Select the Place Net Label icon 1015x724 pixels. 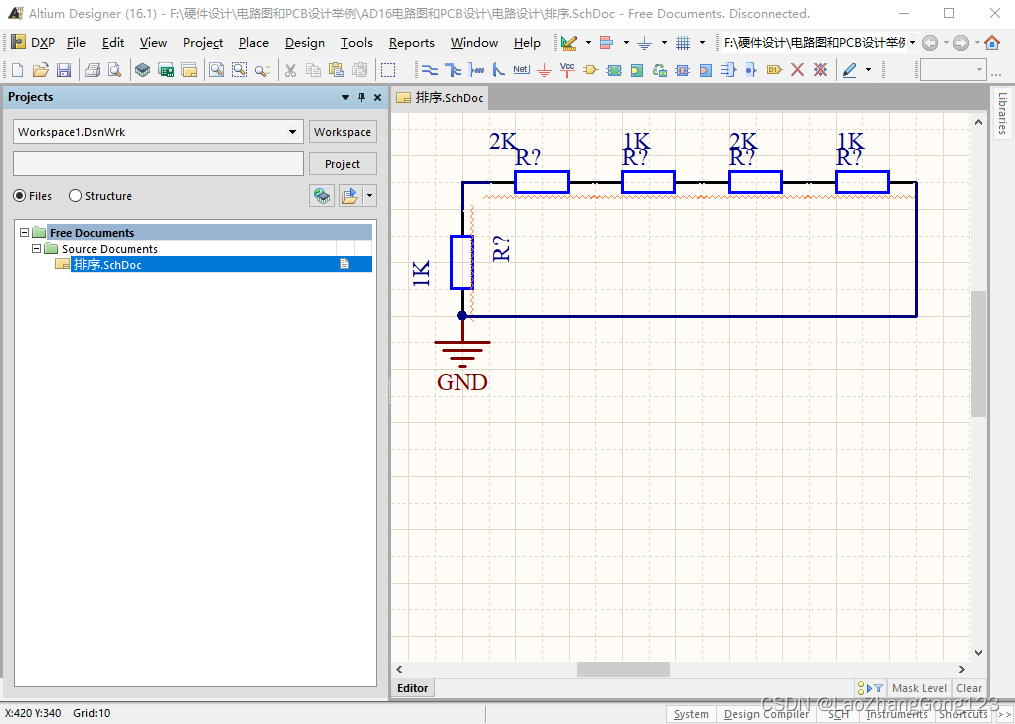[x=521, y=69]
